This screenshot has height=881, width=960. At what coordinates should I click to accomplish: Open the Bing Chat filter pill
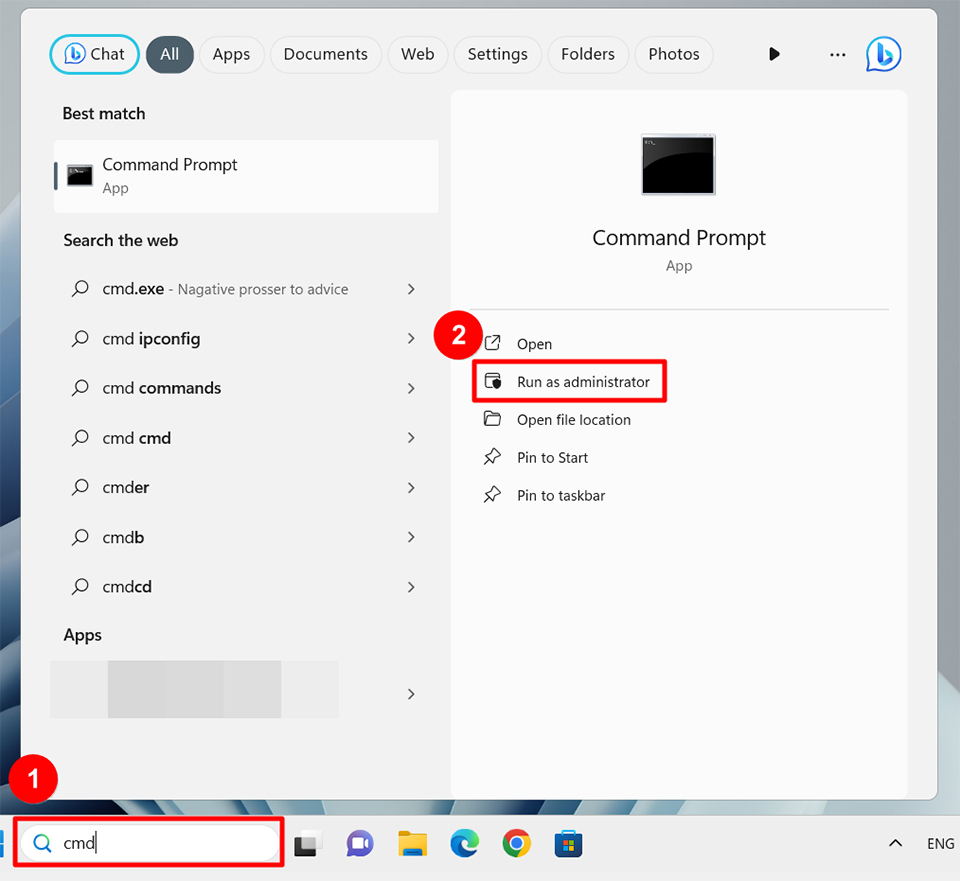click(x=94, y=54)
